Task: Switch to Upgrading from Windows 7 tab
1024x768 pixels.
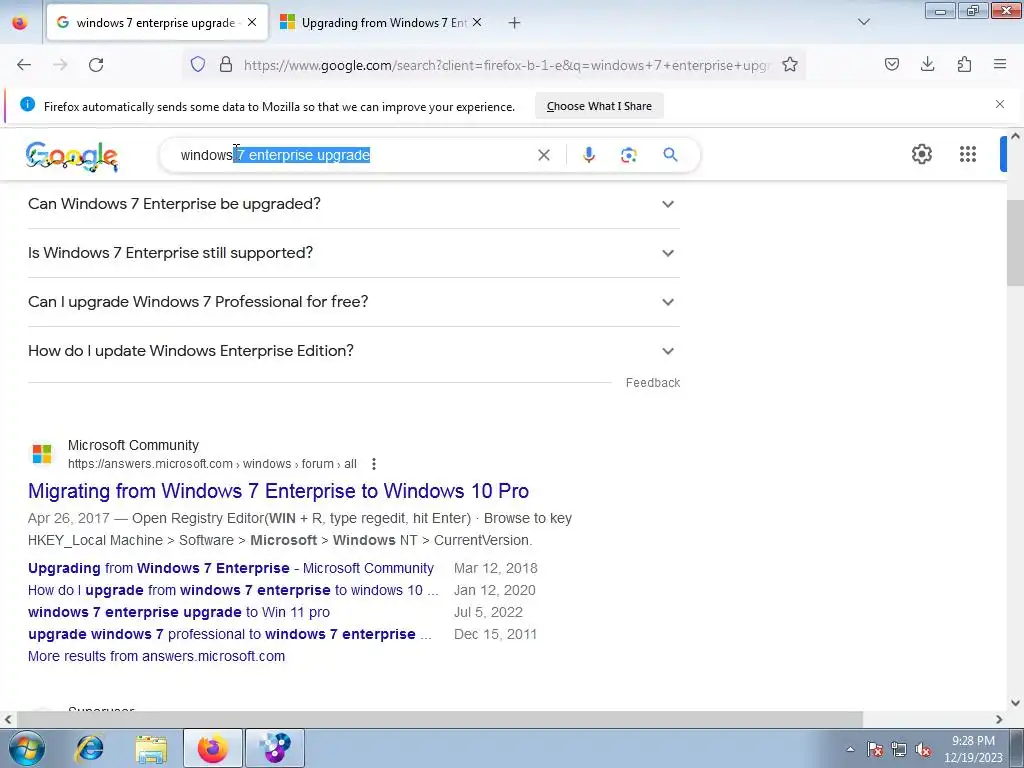Action: pyautogui.click(x=382, y=22)
